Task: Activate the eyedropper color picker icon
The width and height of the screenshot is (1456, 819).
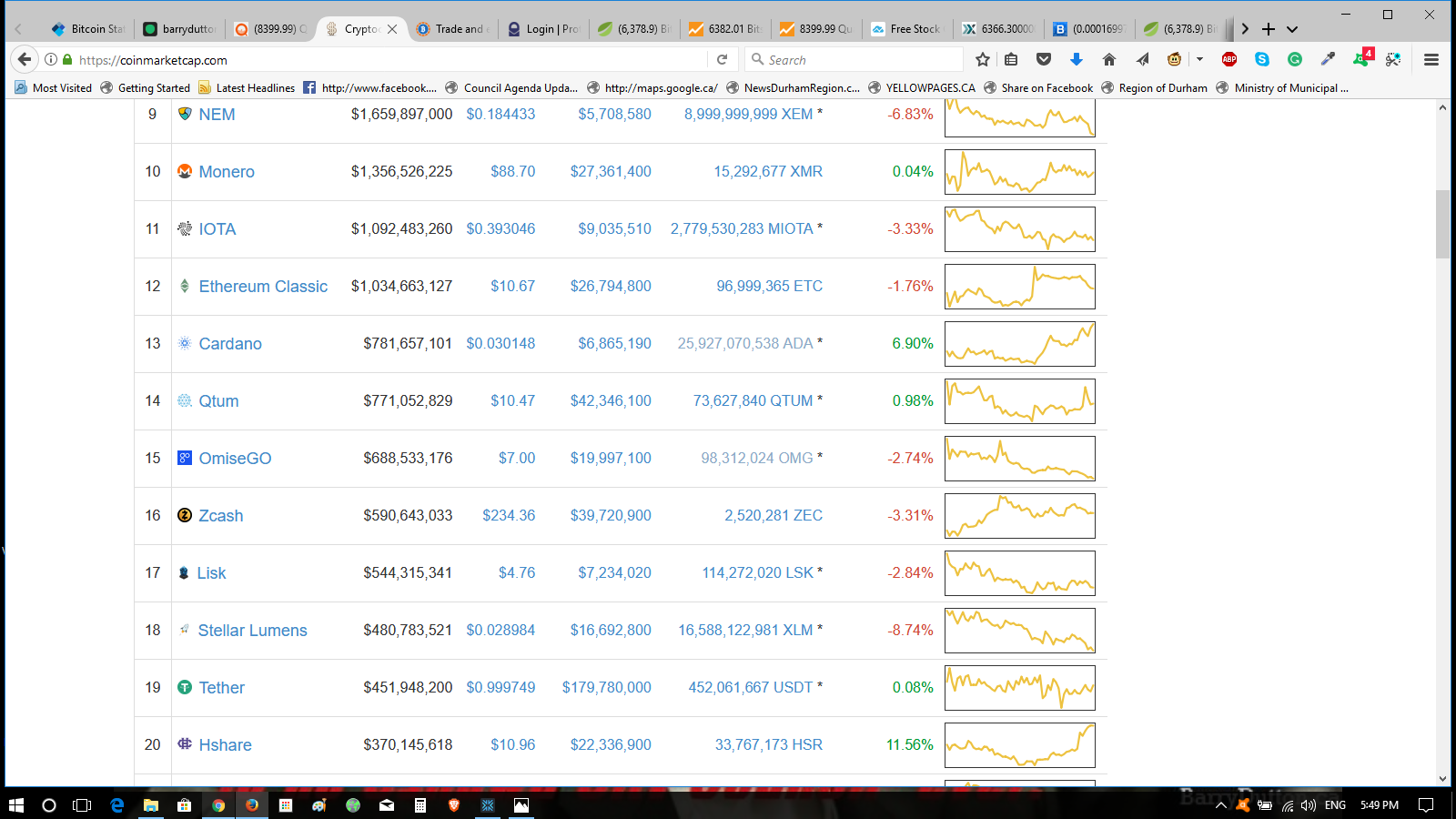Action: pos(1328,59)
